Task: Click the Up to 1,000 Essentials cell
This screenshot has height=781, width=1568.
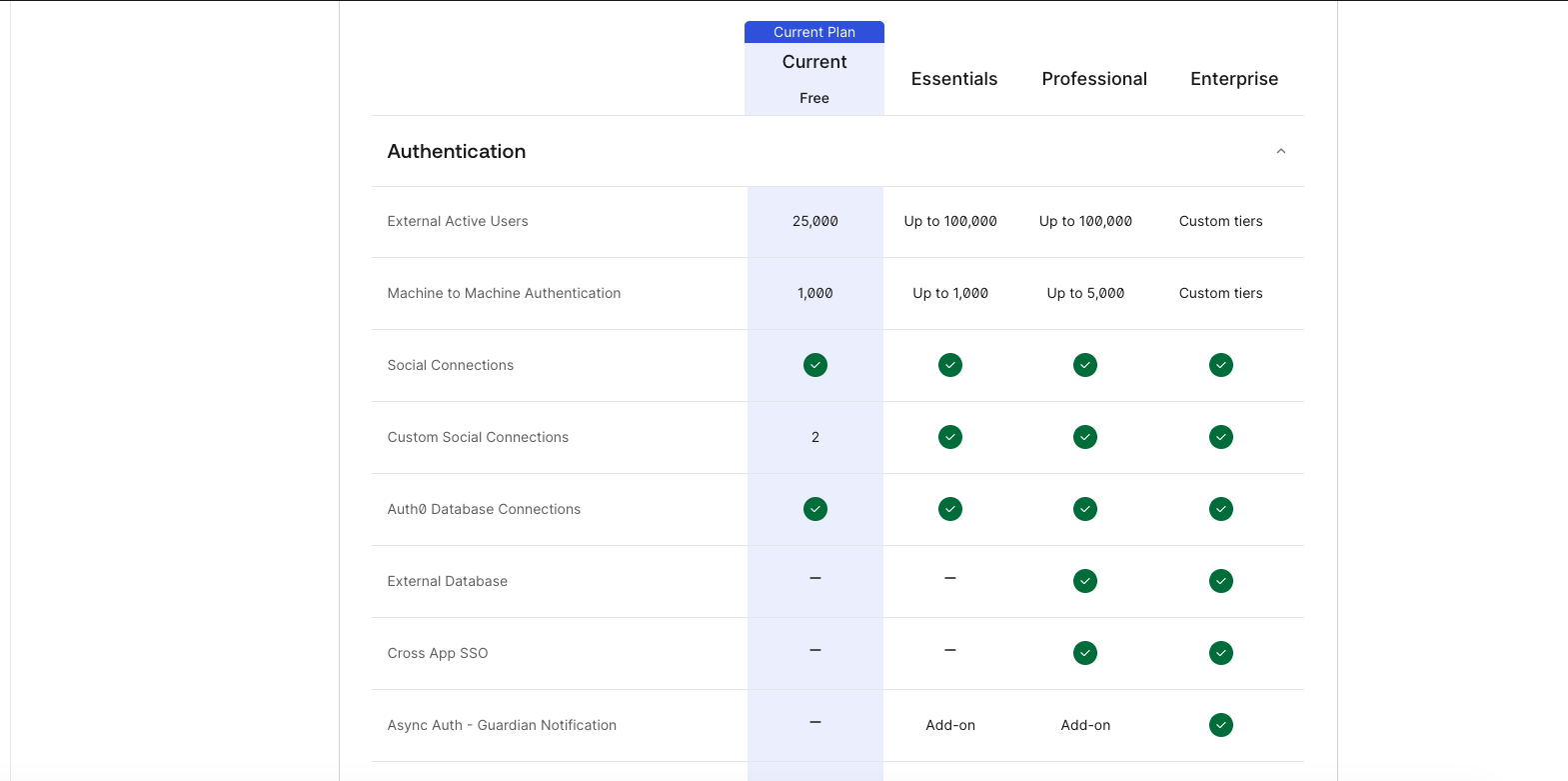Action: pyautogui.click(x=950, y=293)
